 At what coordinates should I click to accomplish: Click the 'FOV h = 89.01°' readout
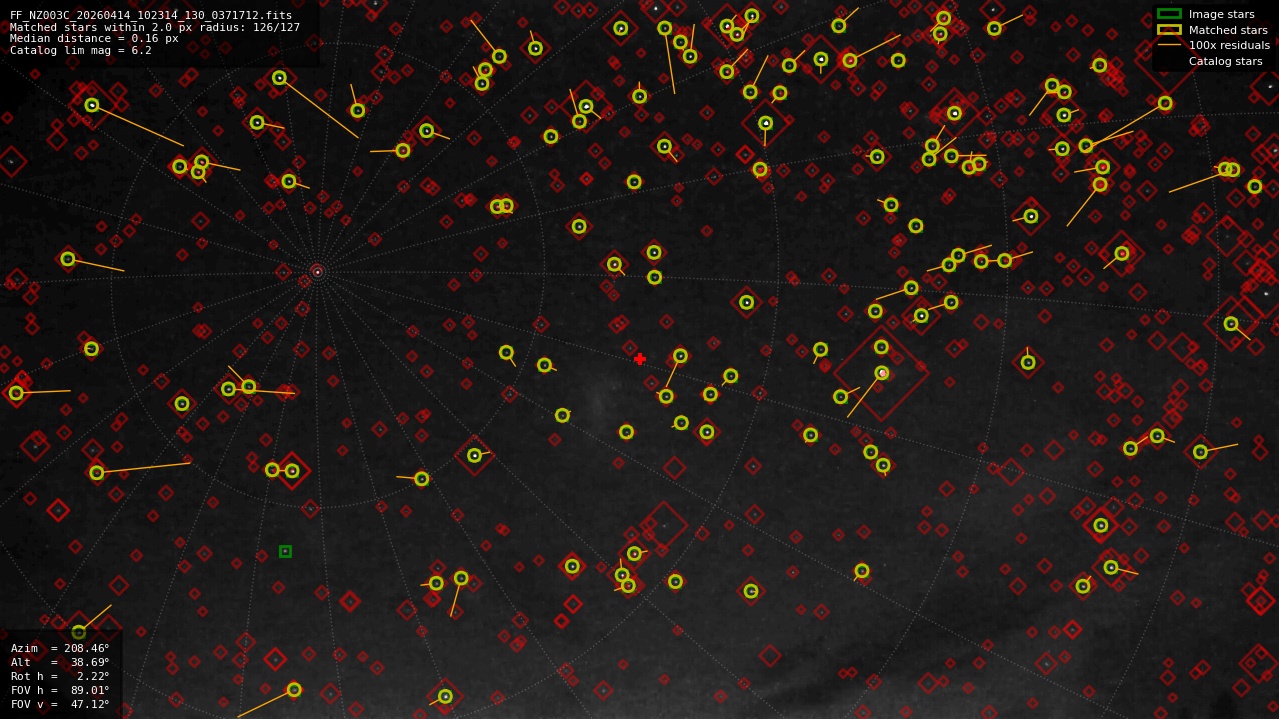[x=60, y=690]
